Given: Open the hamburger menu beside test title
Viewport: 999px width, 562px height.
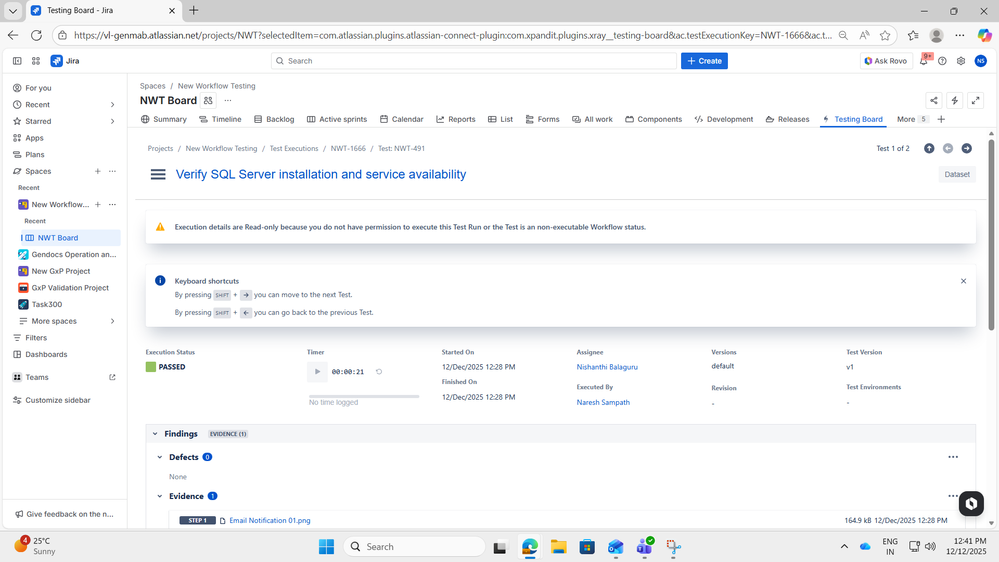Looking at the screenshot, I should pyautogui.click(x=158, y=175).
